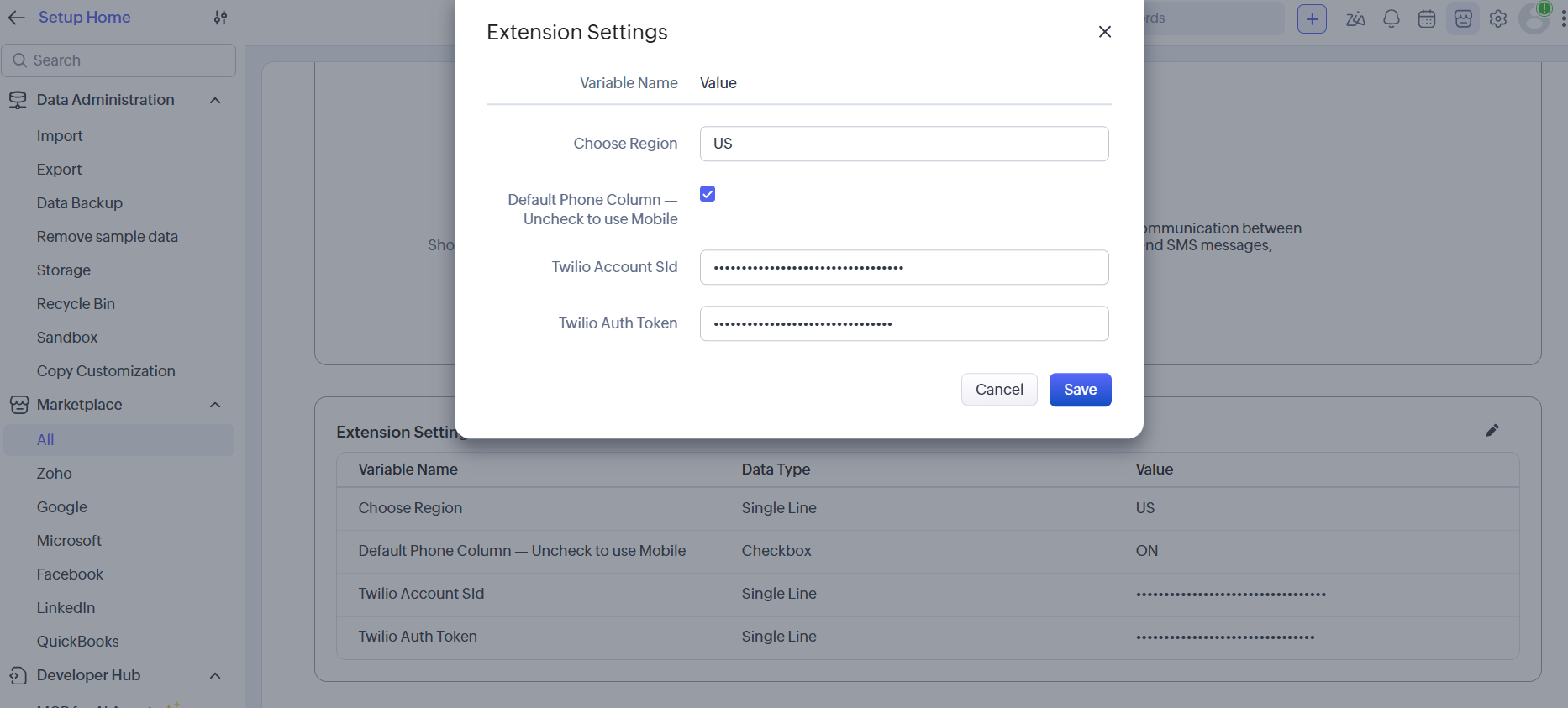Click the marketplace store icon in top bar
Viewport: 1568px width, 708px height.
[1463, 18]
